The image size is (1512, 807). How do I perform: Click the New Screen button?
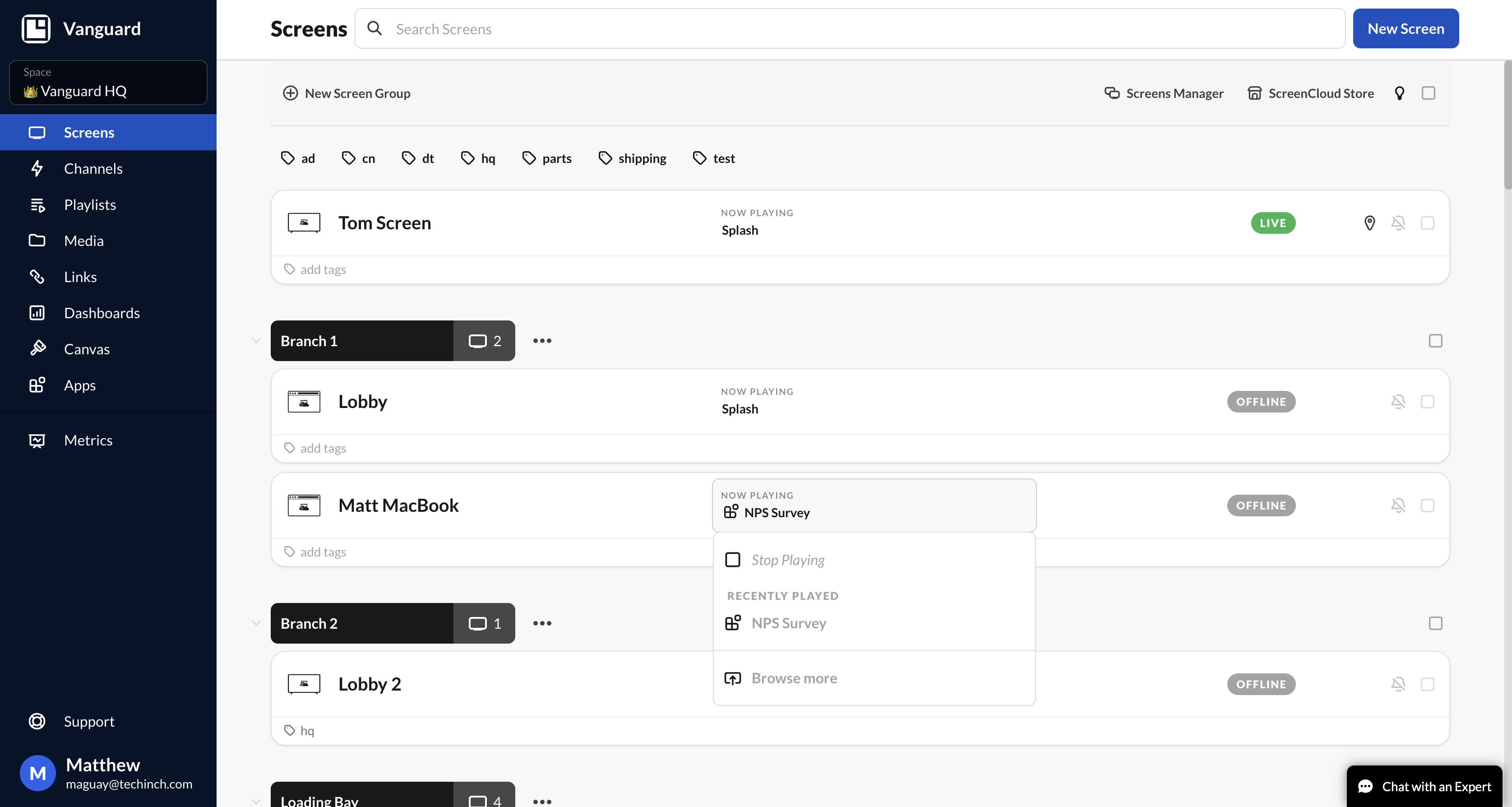pyautogui.click(x=1405, y=29)
